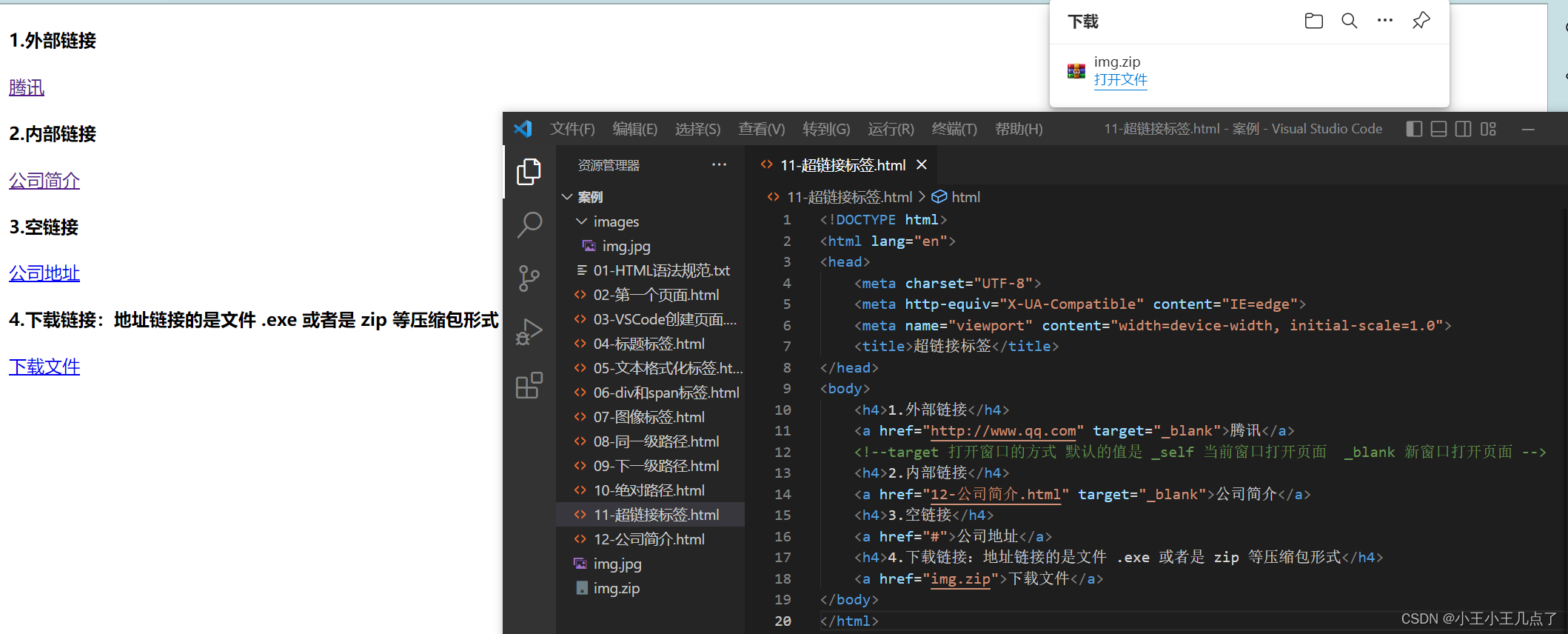Open the Explorer view in the activity bar
Viewport: 1568px width, 634px height.
pos(529,172)
